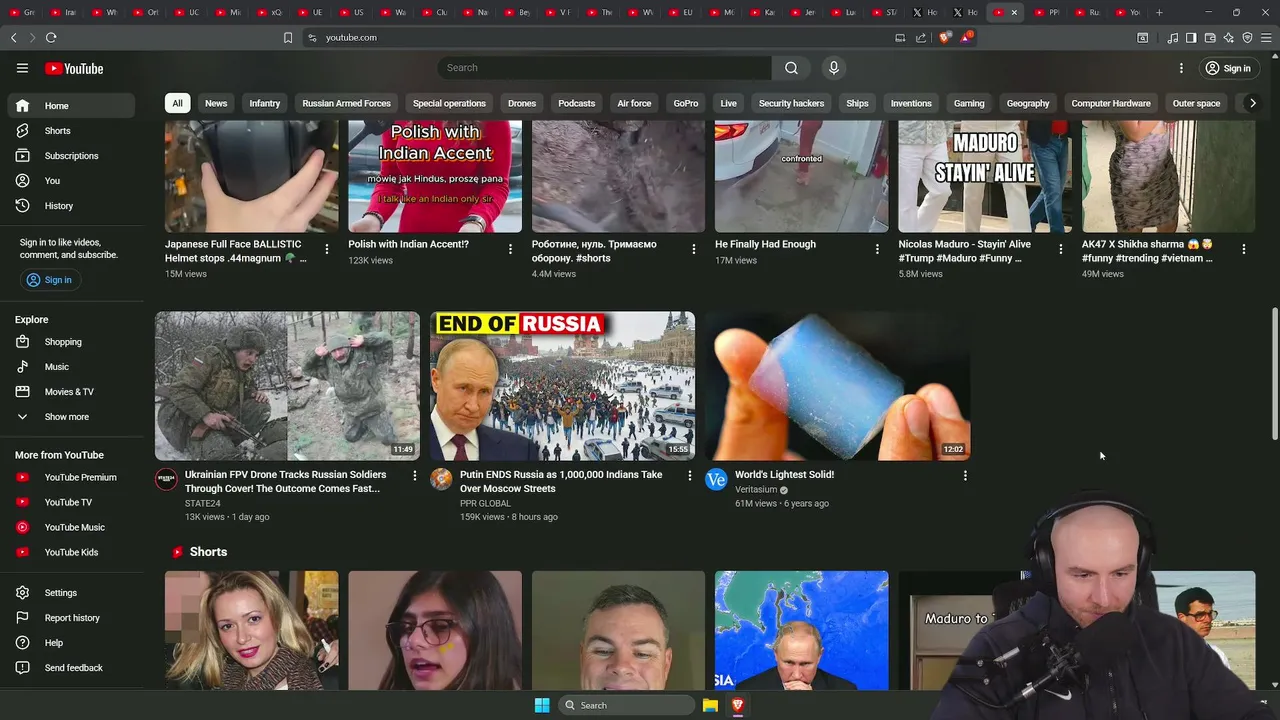Click the youtube.com address bar
The image size is (1280, 720).
(x=600, y=37)
